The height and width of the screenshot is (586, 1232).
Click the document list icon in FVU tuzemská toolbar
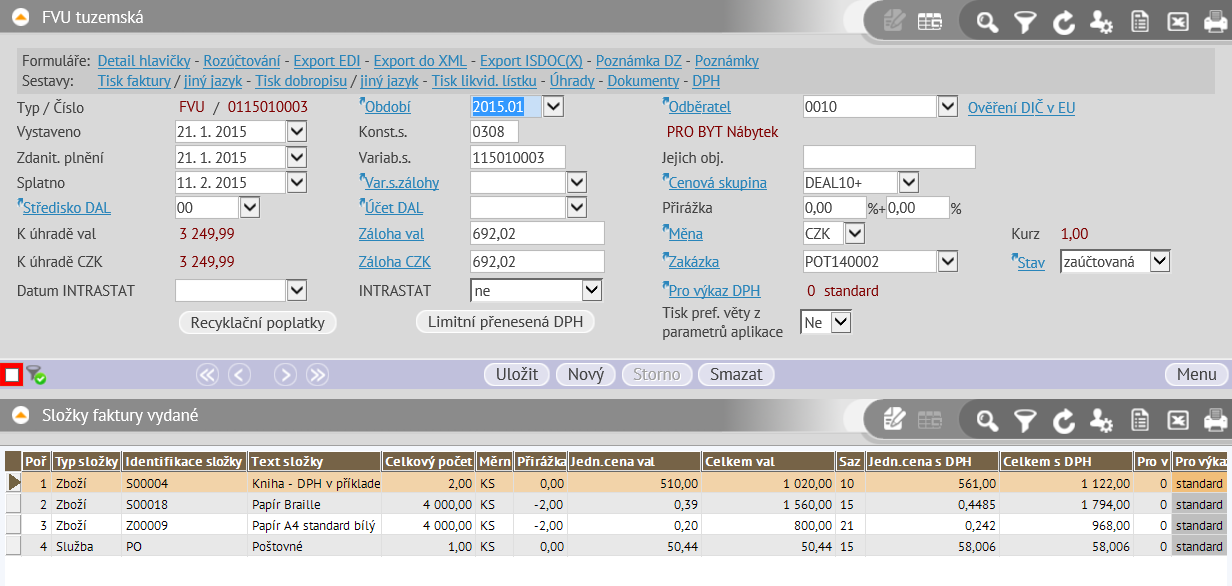1139,21
